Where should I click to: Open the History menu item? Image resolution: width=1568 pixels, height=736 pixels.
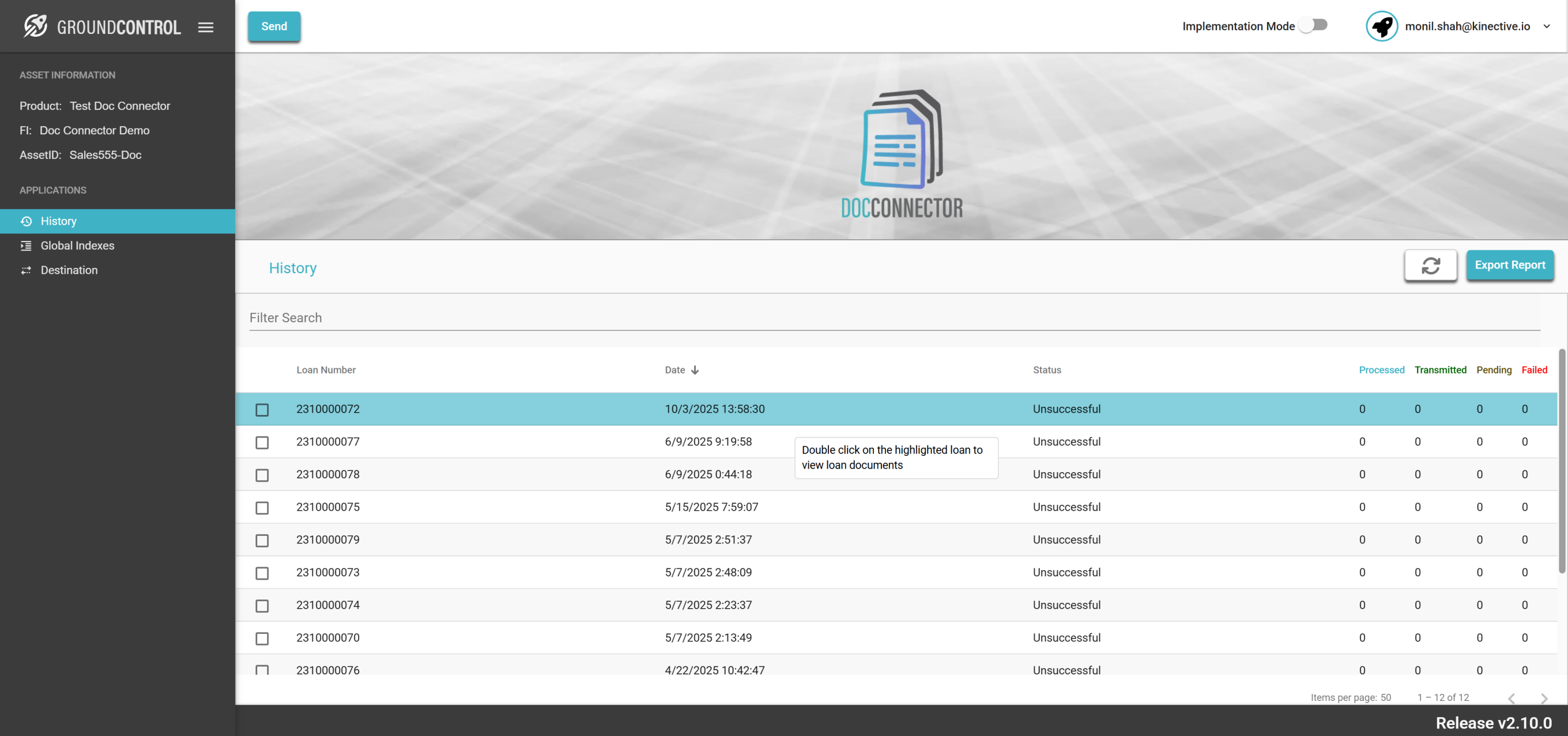tap(58, 221)
